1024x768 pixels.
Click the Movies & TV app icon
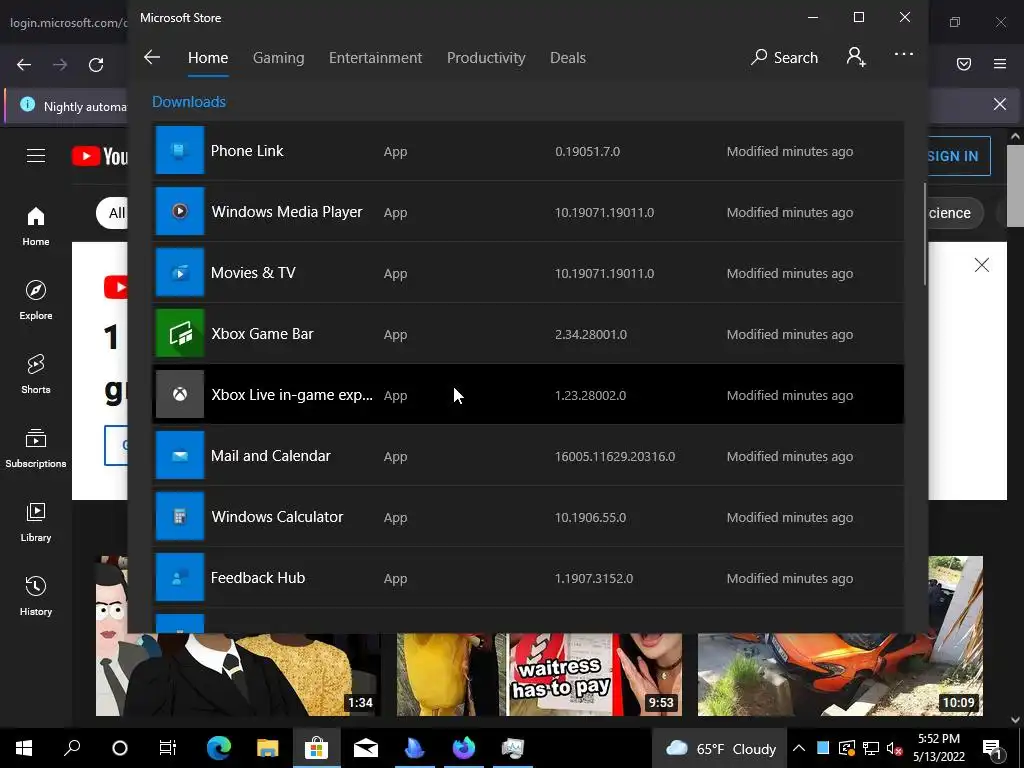coord(180,273)
